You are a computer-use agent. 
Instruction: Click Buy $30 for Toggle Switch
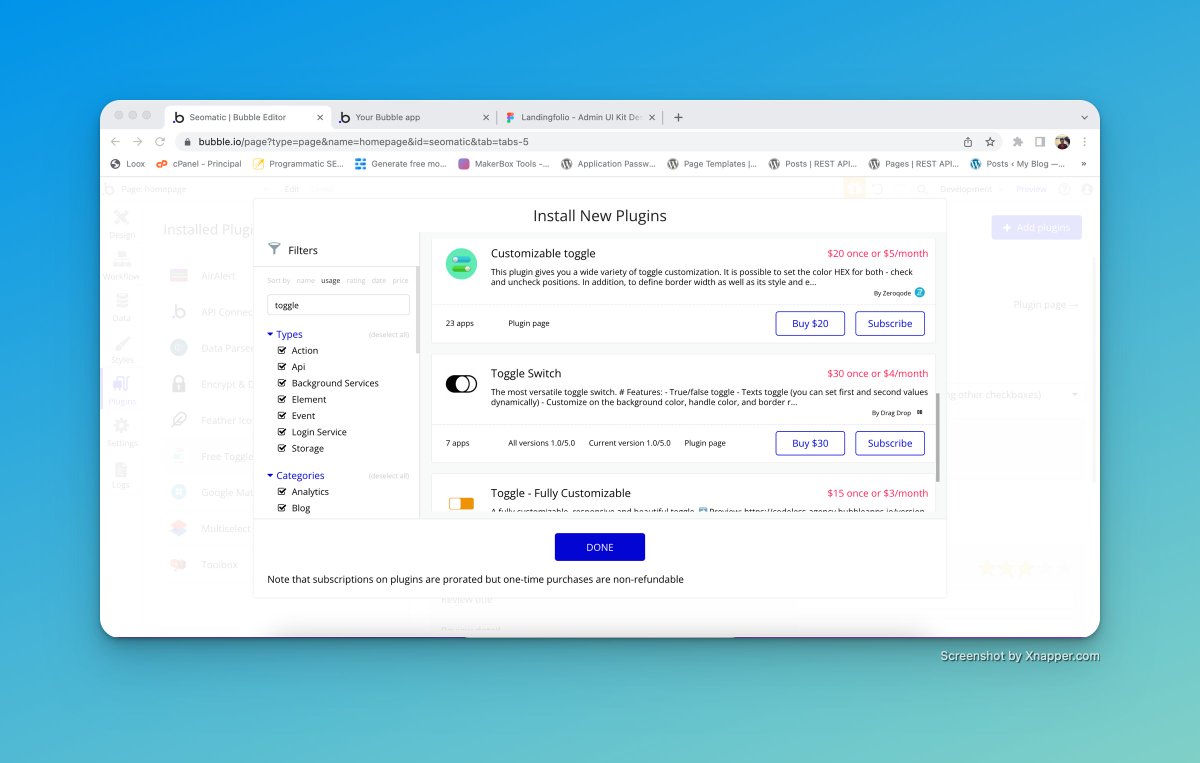coord(810,443)
